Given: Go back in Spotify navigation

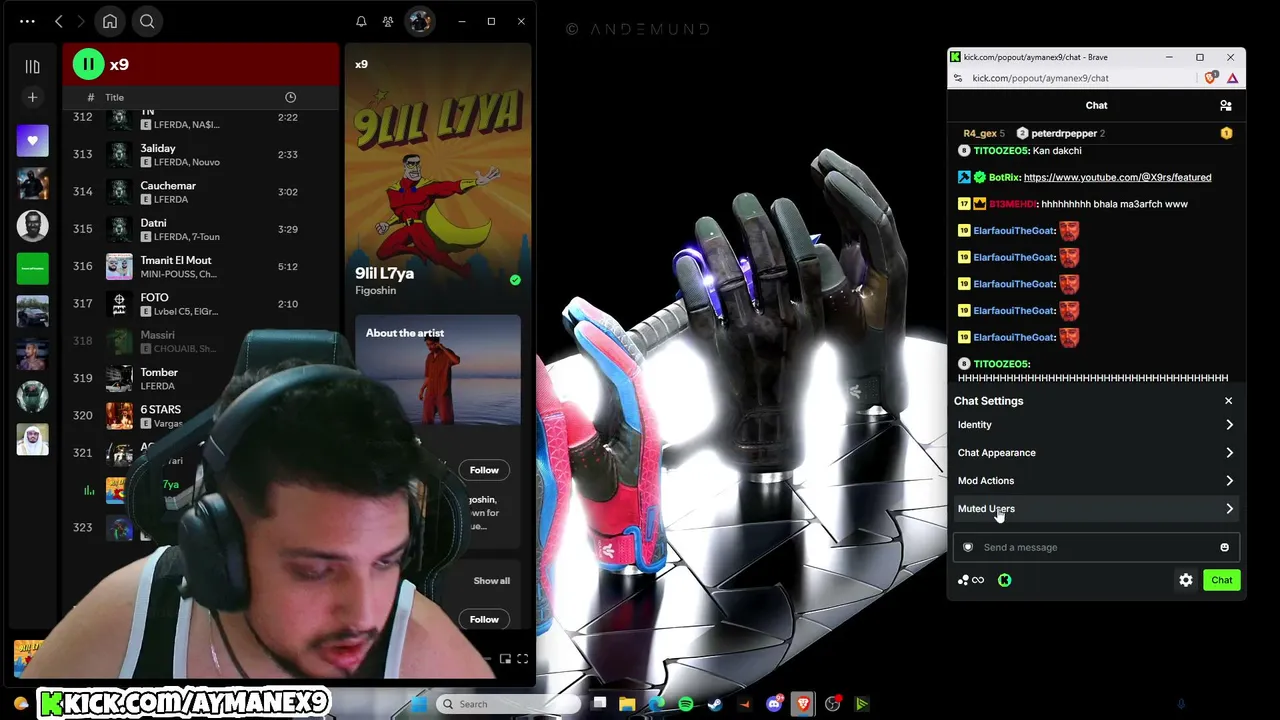Looking at the screenshot, I should pos(59,21).
